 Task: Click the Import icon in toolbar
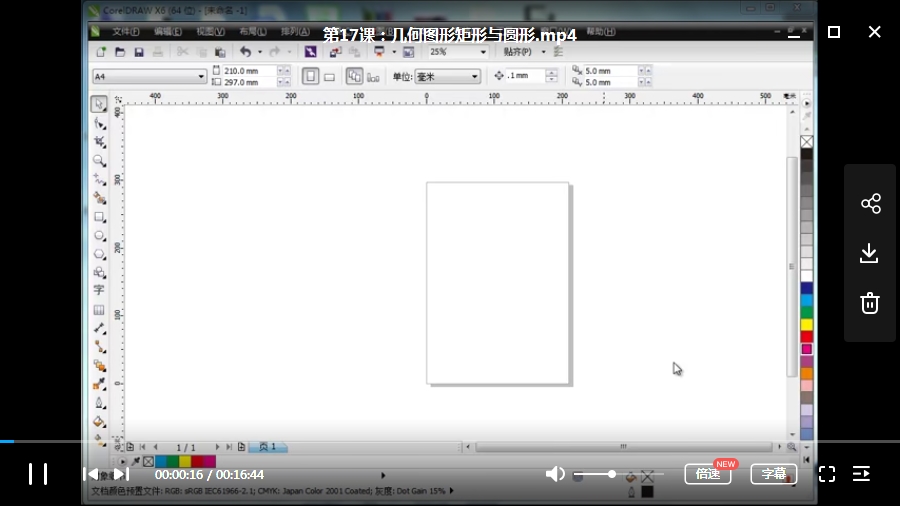pyautogui.click(x=335, y=52)
